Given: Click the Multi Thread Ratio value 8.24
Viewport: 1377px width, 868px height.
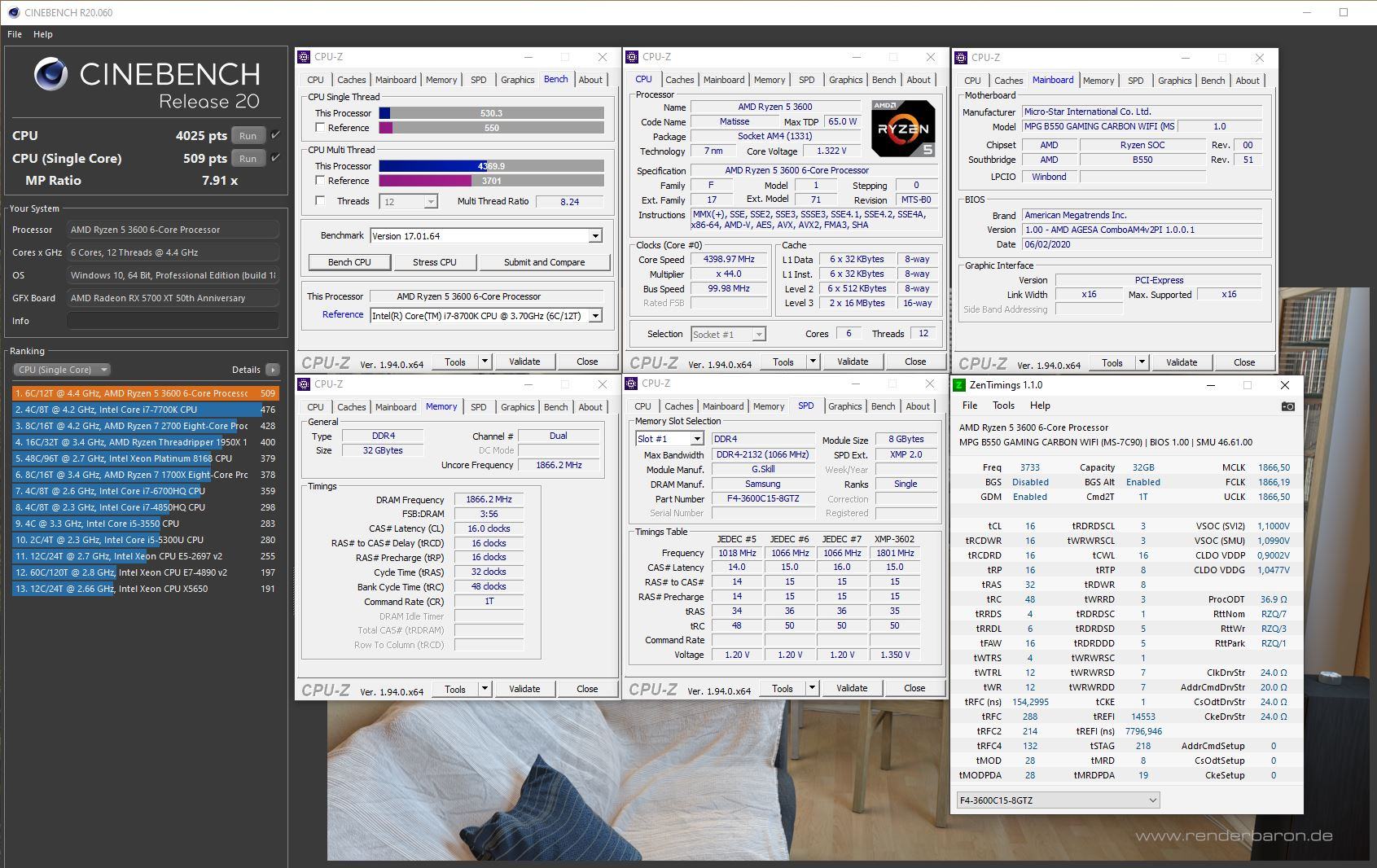Looking at the screenshot, I should click(x=570, y=202).
